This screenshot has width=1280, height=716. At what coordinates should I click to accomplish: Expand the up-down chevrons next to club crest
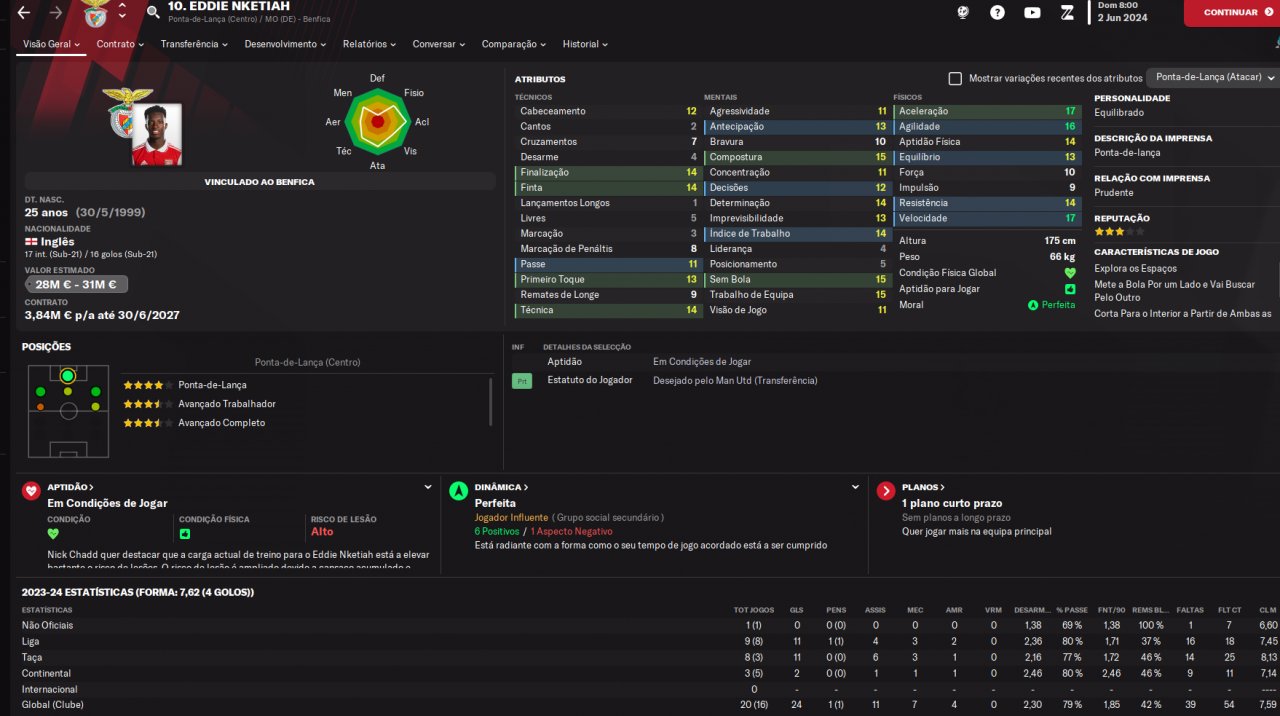tap(122, 12)
